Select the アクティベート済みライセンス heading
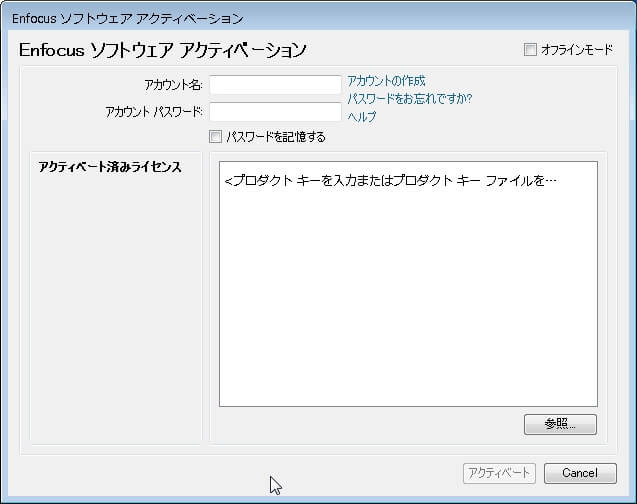637x504 pixels. (x=110, y=167)
